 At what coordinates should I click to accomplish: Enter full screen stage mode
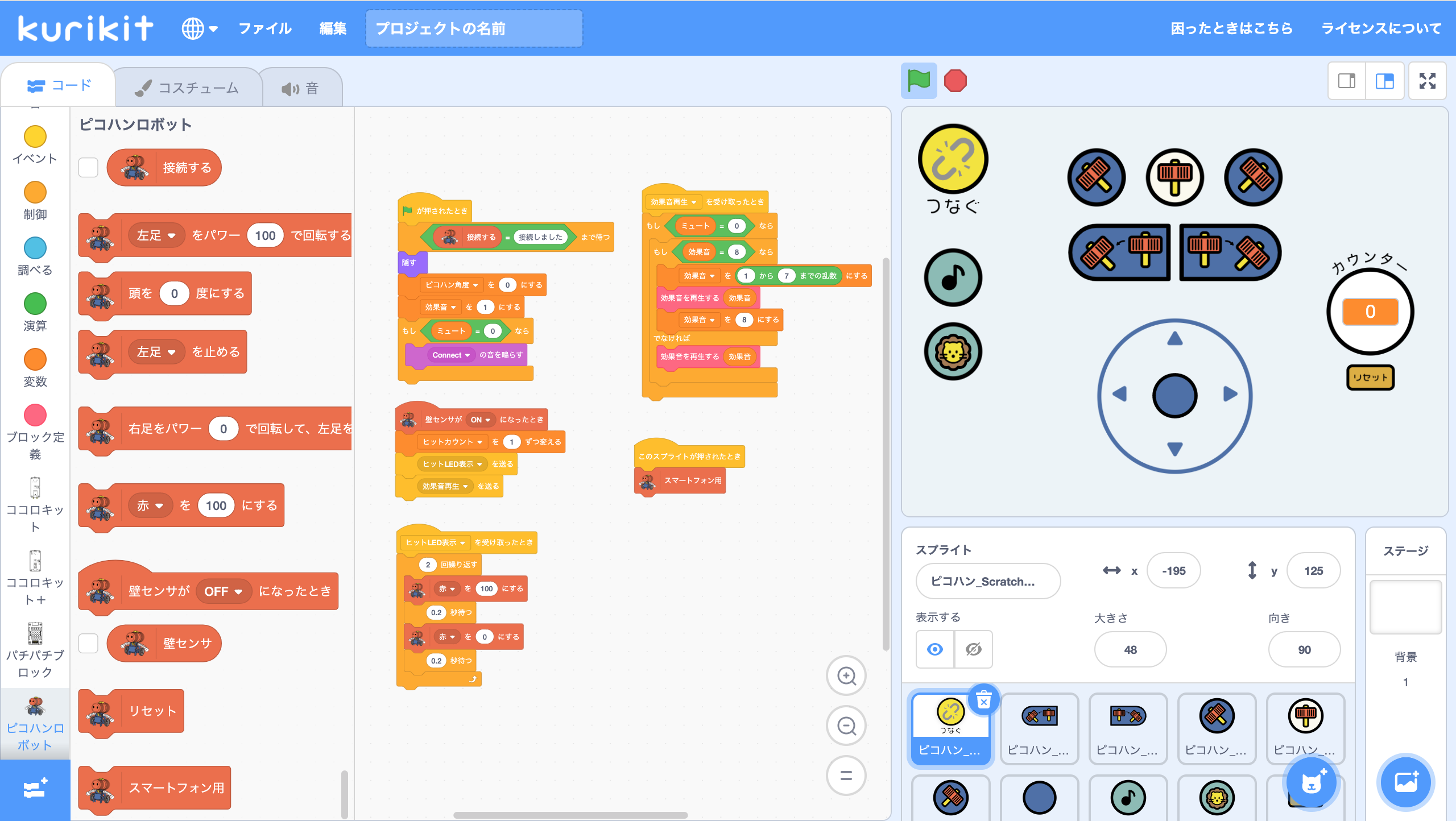[x=1427, y=81]
